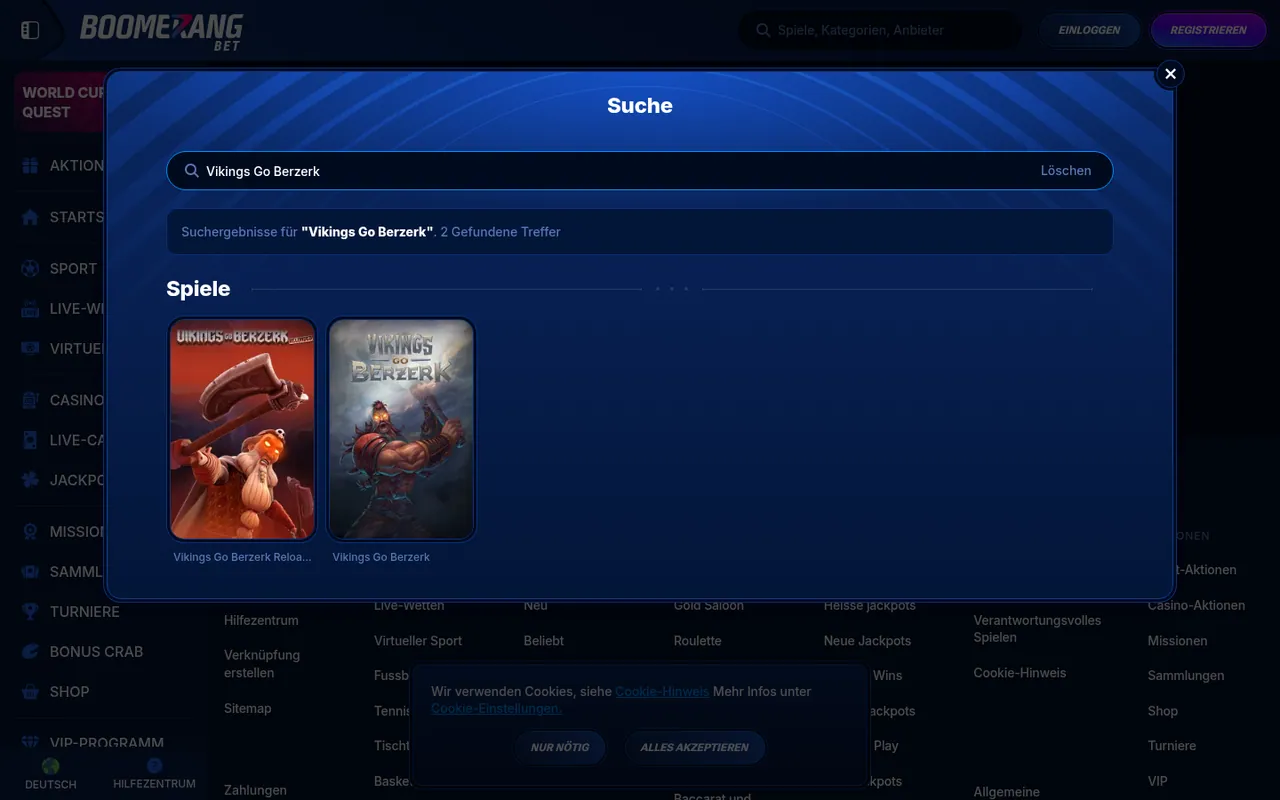Click the Verknüpfung erstellen footer link
Image resolution: width=1280 pixels, height=800 pixels.
[x=262, y=664]
